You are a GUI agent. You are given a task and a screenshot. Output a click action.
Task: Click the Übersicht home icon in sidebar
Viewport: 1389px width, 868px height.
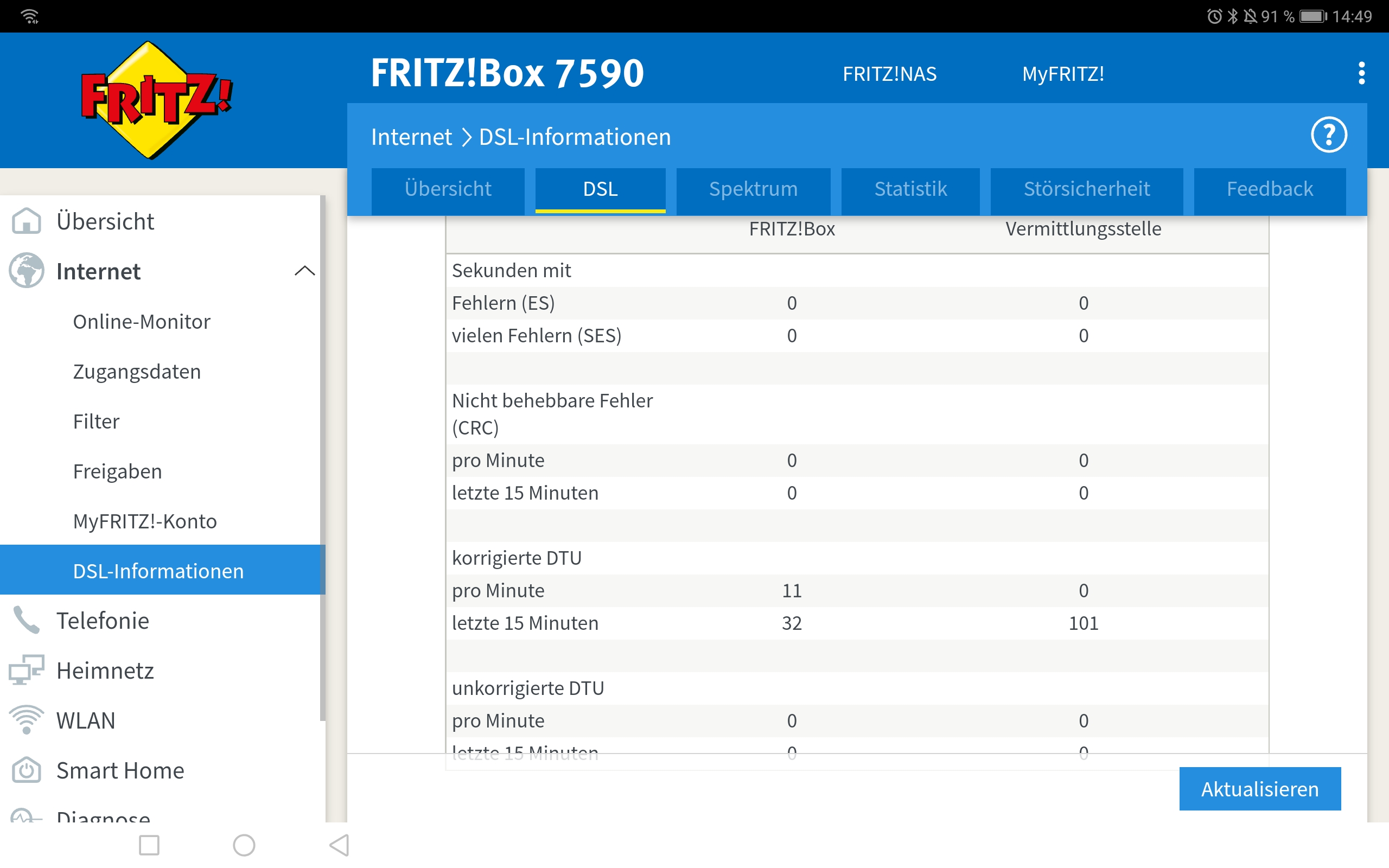pyautogui.click(x=27, y=221)
